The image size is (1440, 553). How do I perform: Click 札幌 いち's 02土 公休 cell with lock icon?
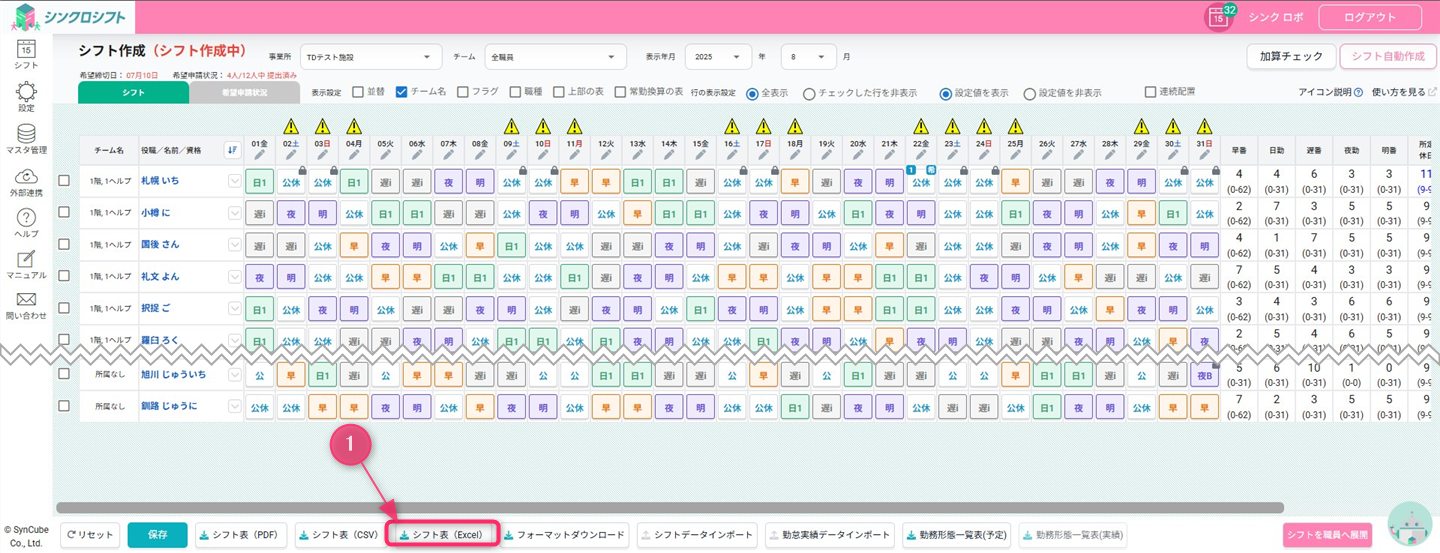(x=291, y=182)
